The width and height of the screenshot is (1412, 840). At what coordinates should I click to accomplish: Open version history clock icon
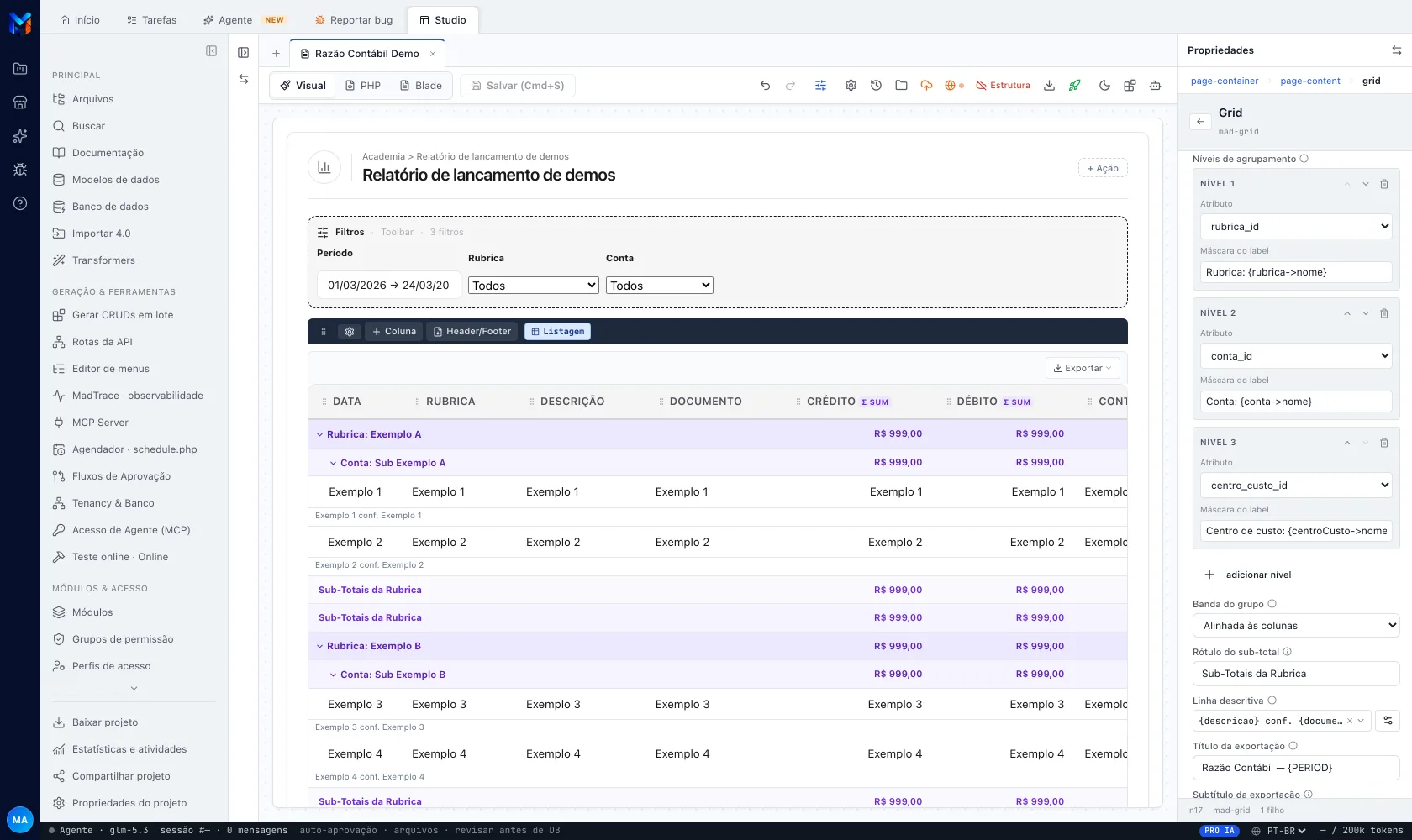(876, 86)
